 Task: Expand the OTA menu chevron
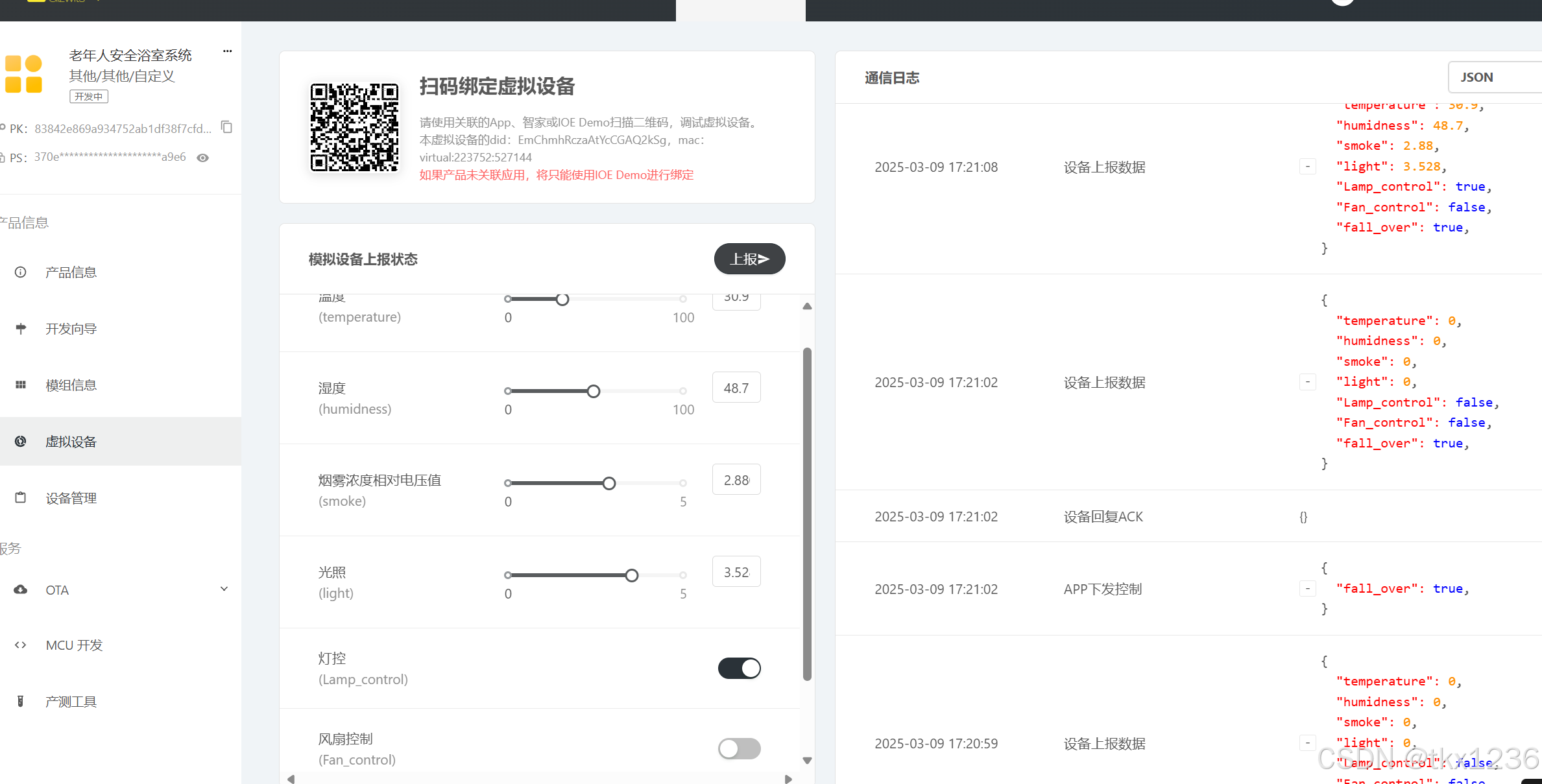[224, 589]
